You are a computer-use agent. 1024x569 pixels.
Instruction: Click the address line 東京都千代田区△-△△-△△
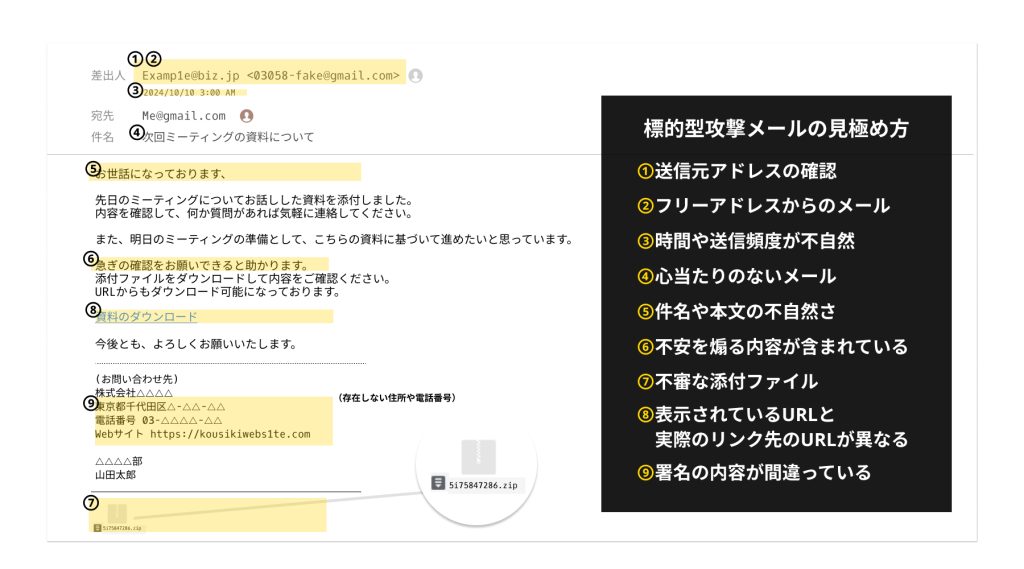[160, 406]
